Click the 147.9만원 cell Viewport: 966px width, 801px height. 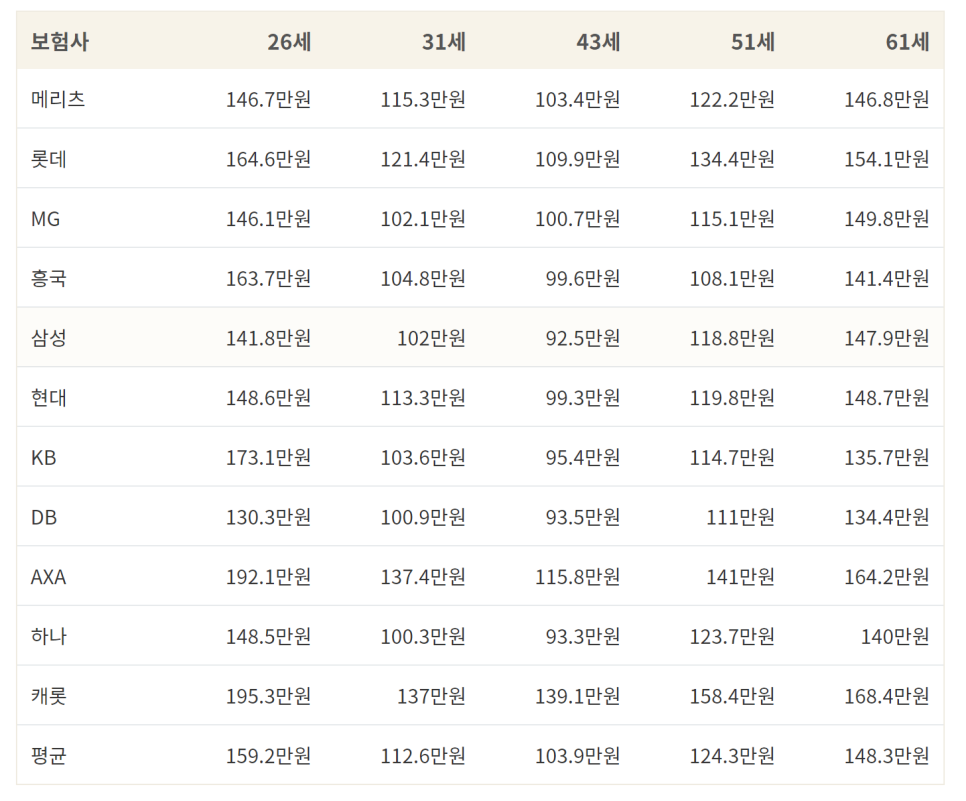pos(887,338)
